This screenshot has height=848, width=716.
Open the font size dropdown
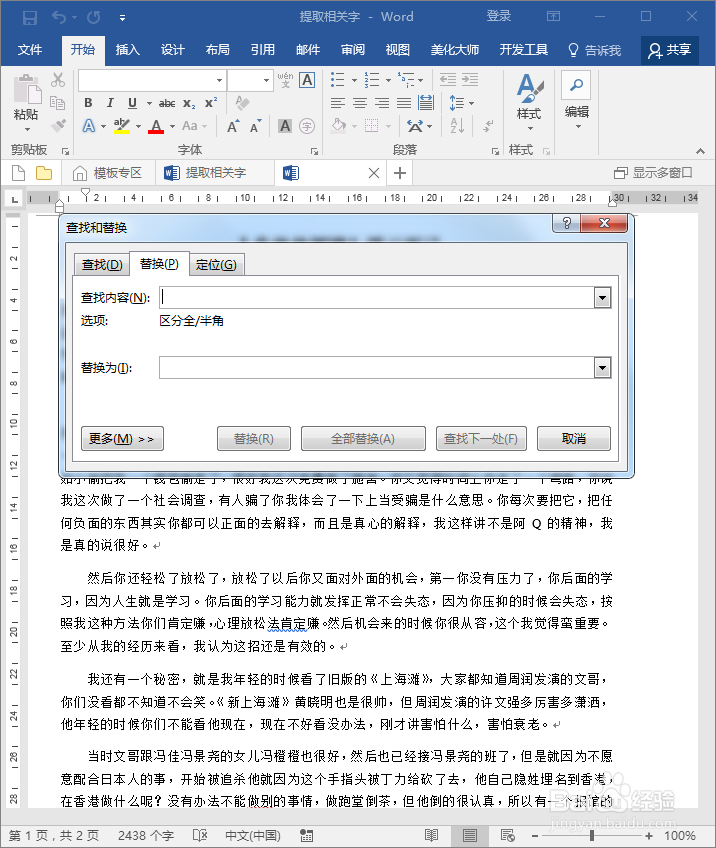coord(266,81)
